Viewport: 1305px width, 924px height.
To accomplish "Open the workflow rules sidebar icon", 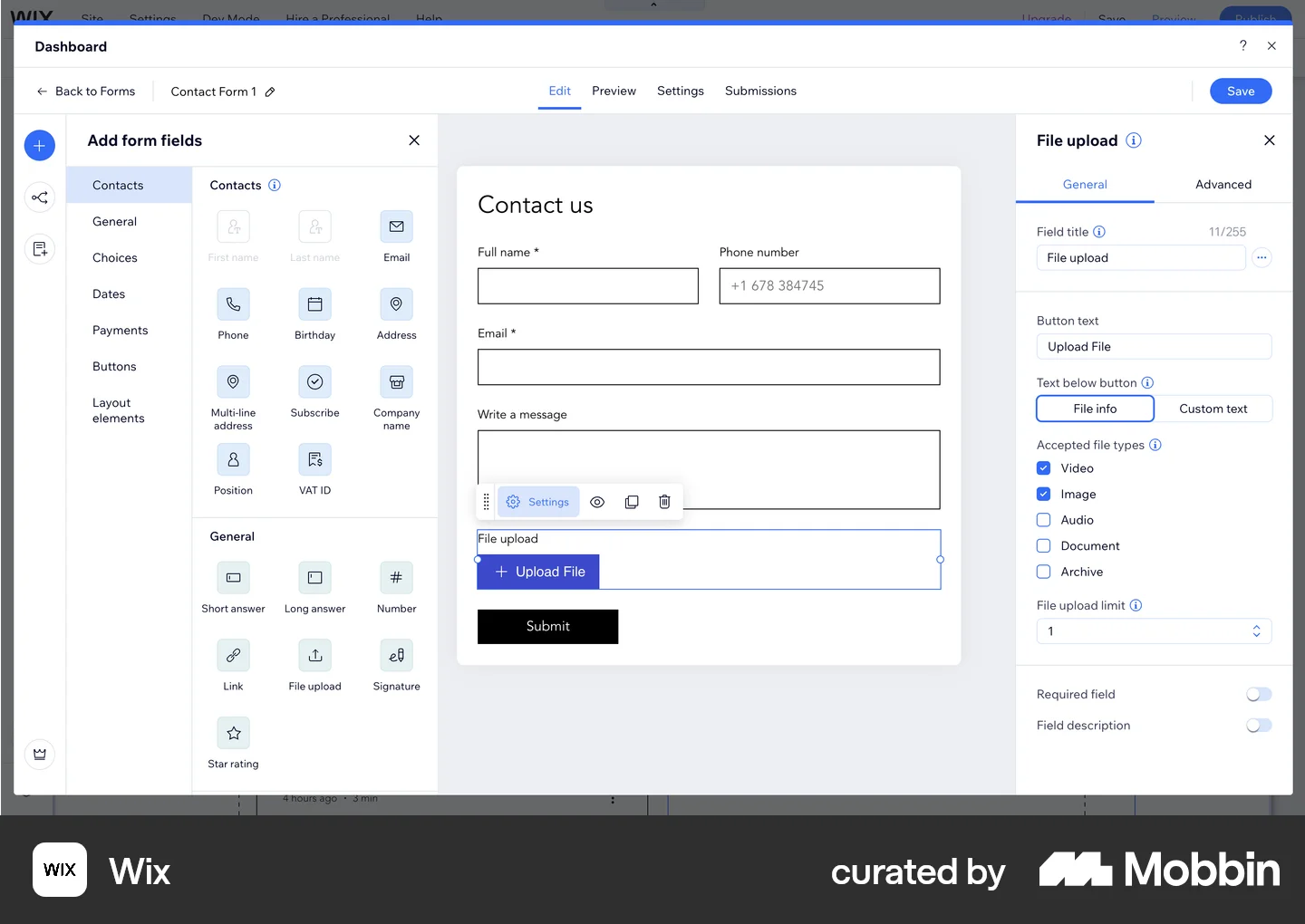I will pyautogui.click(x=39, y=197).
